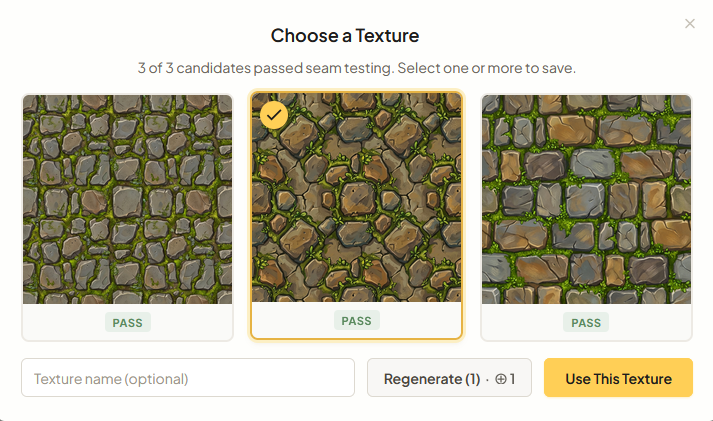Select the first mossy green cobblestone texture
Viewport: 713px width, 421px height.
(127, 199)
